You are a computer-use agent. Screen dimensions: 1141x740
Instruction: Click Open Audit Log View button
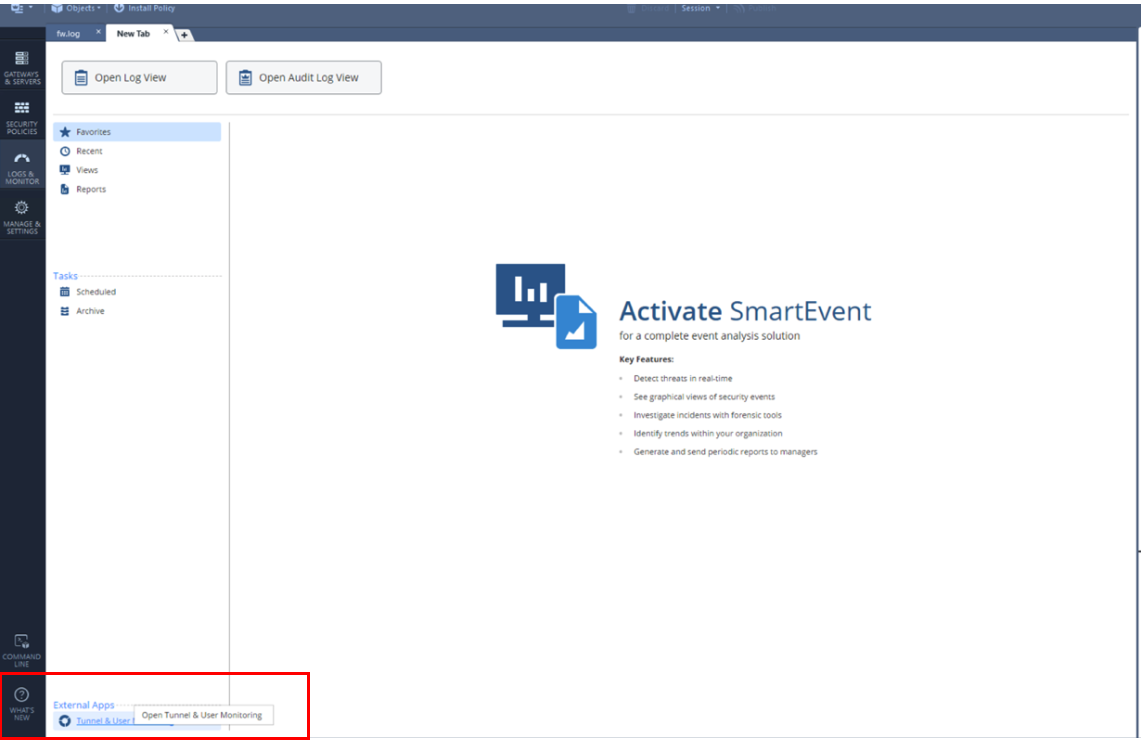coord(303,78)
